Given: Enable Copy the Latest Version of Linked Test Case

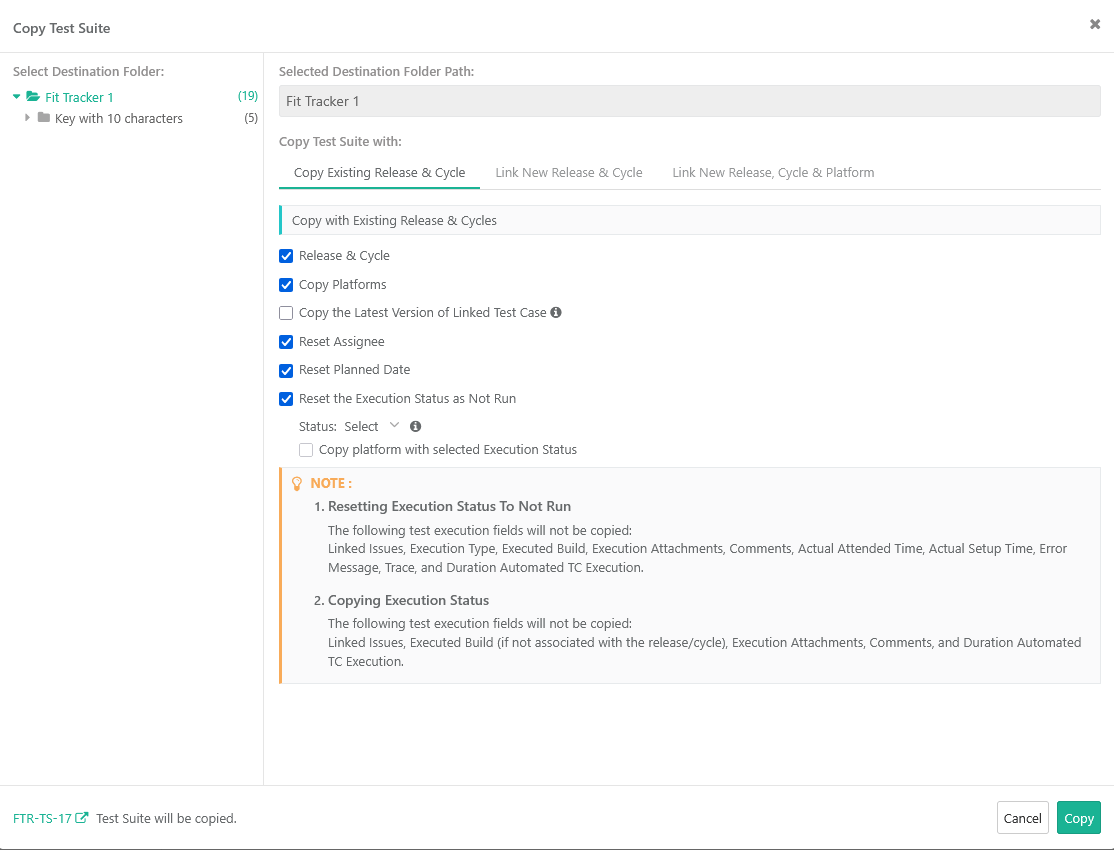Looking at the screenshot, I should tap(286, 313).
